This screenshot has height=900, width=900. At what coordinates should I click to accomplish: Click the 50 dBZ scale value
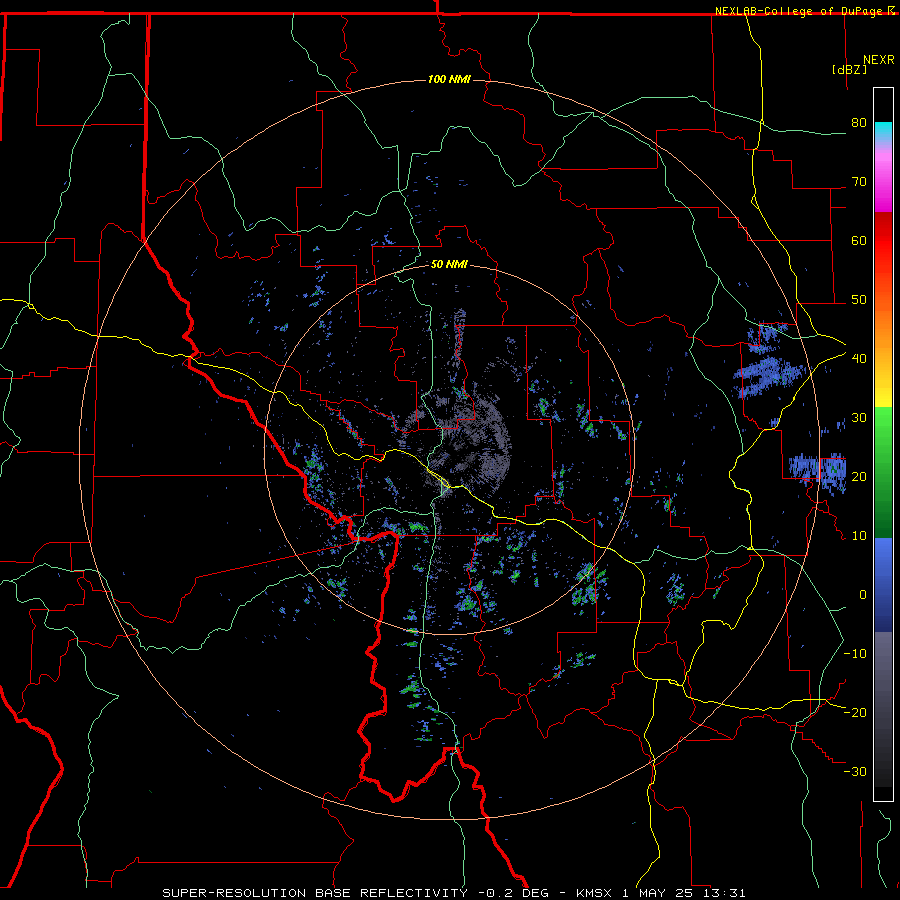(x=859, y=300)
